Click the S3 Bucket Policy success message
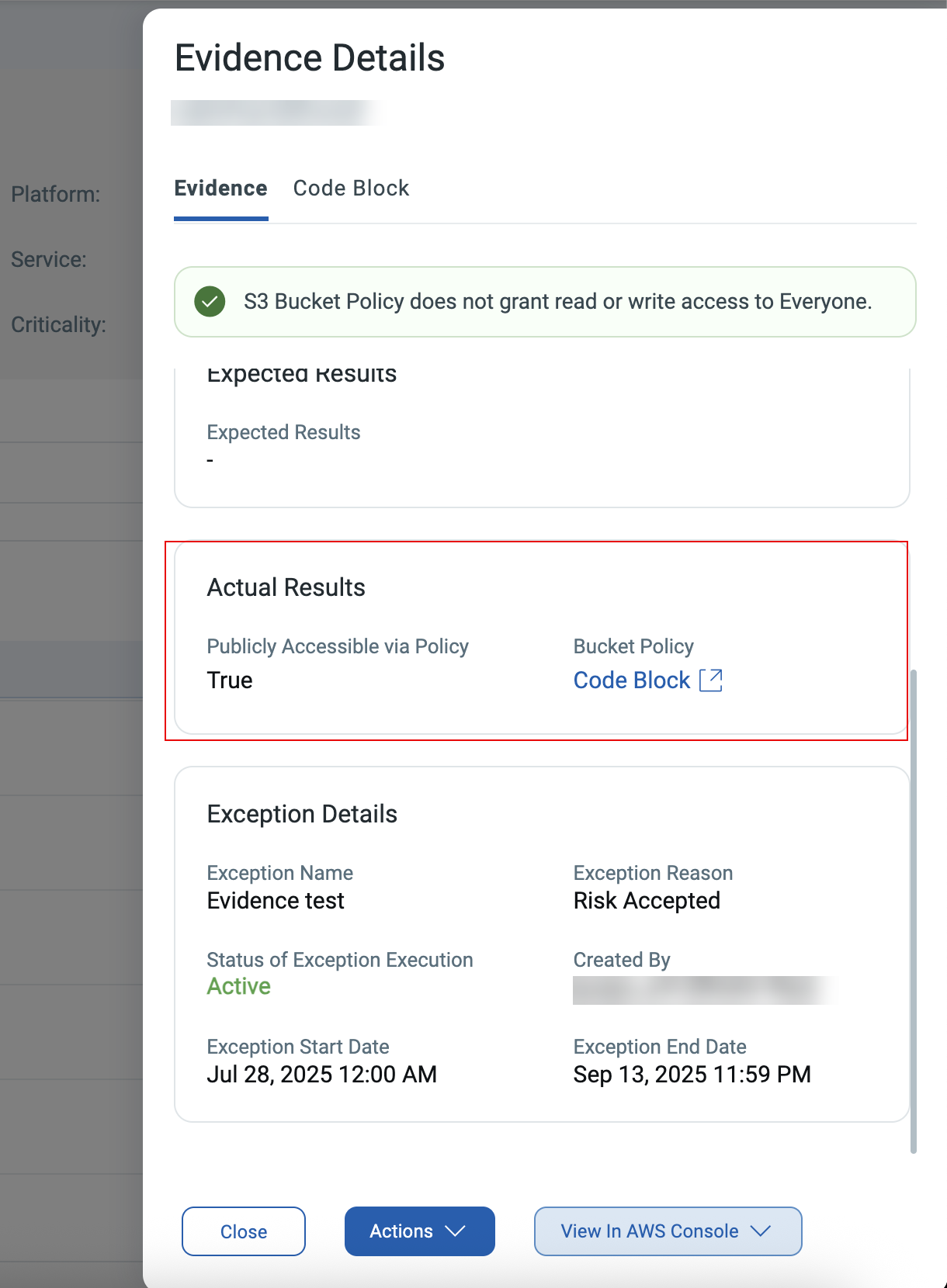 (557, 302)
